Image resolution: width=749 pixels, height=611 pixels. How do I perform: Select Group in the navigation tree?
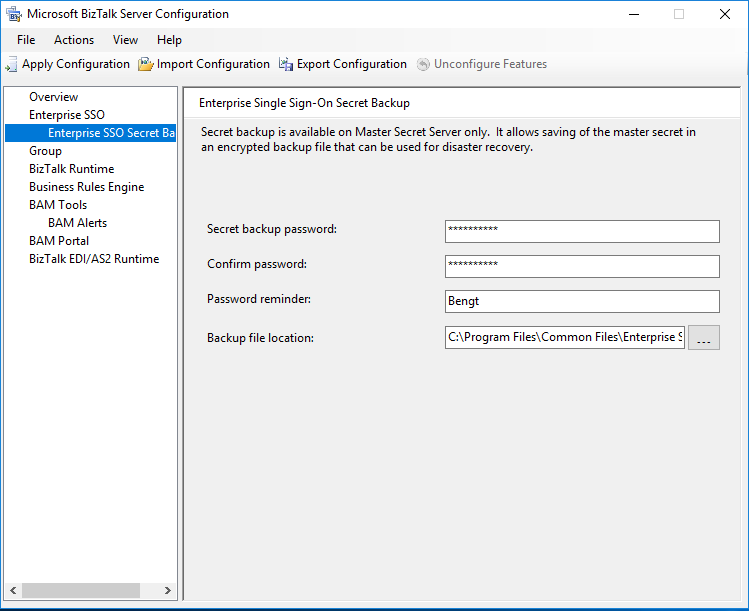pos(45,151)
